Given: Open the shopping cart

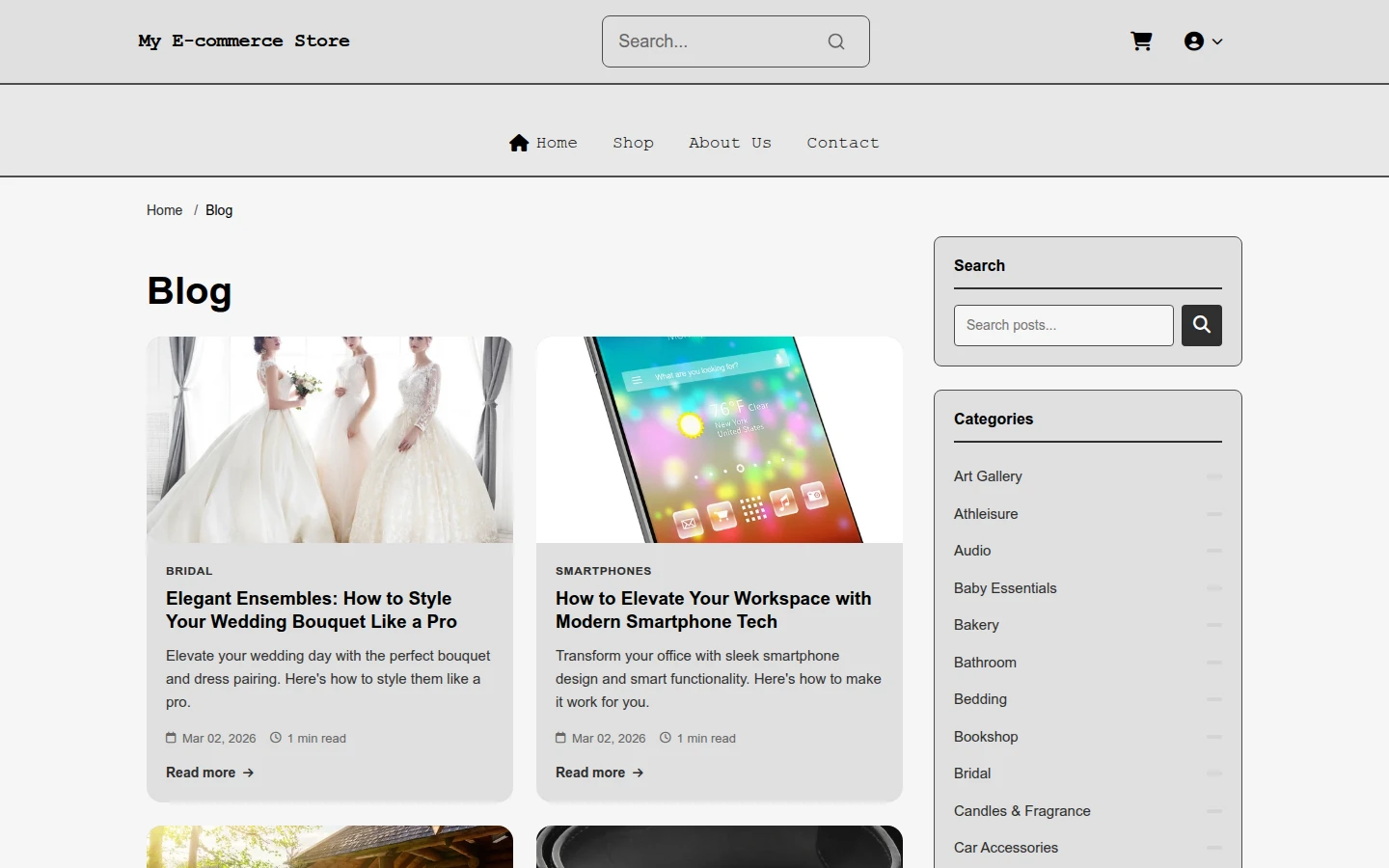Looking at the screenshot, I should [x=1141, y=41].
